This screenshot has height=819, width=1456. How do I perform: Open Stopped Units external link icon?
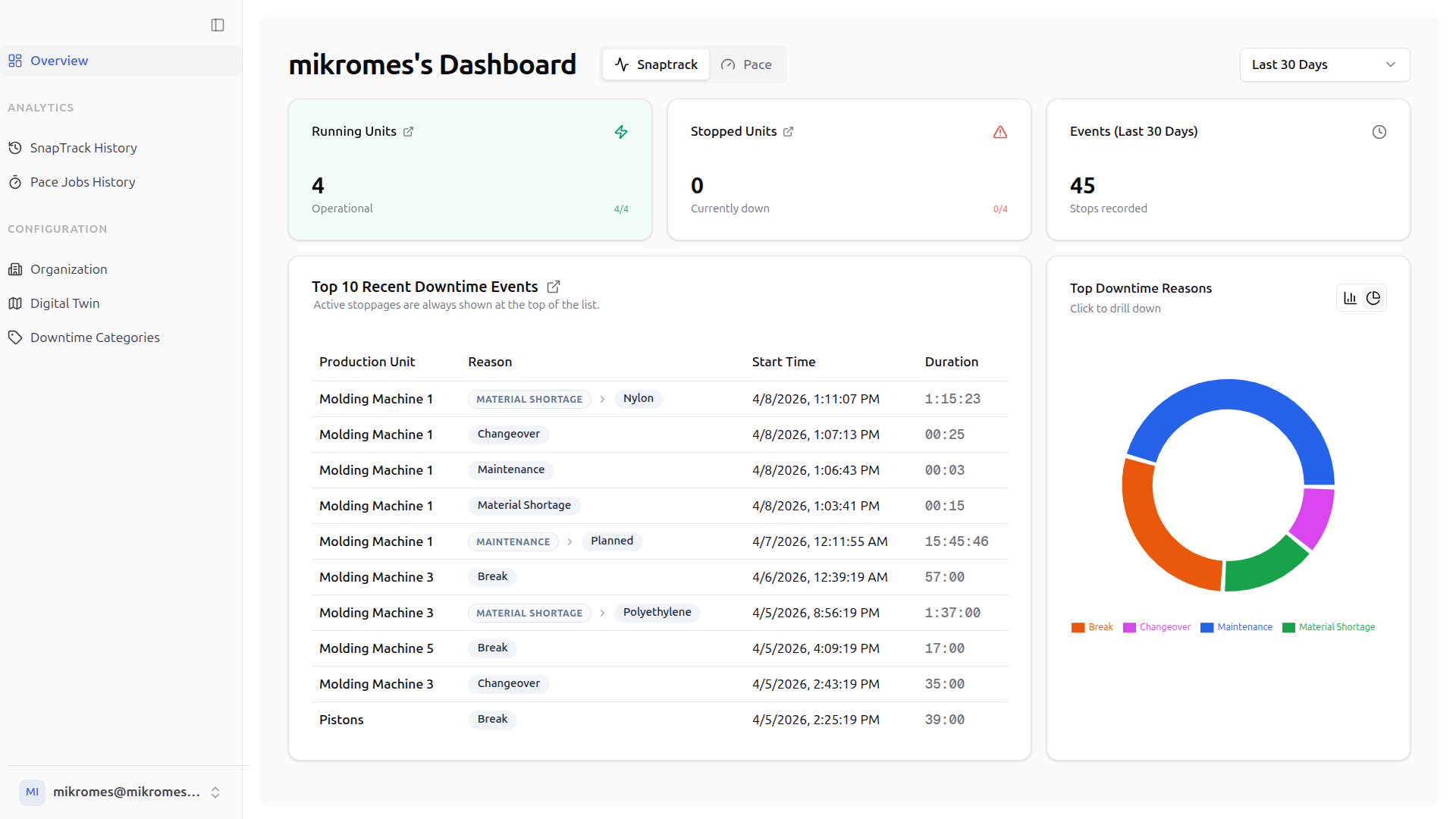[788, 132]
